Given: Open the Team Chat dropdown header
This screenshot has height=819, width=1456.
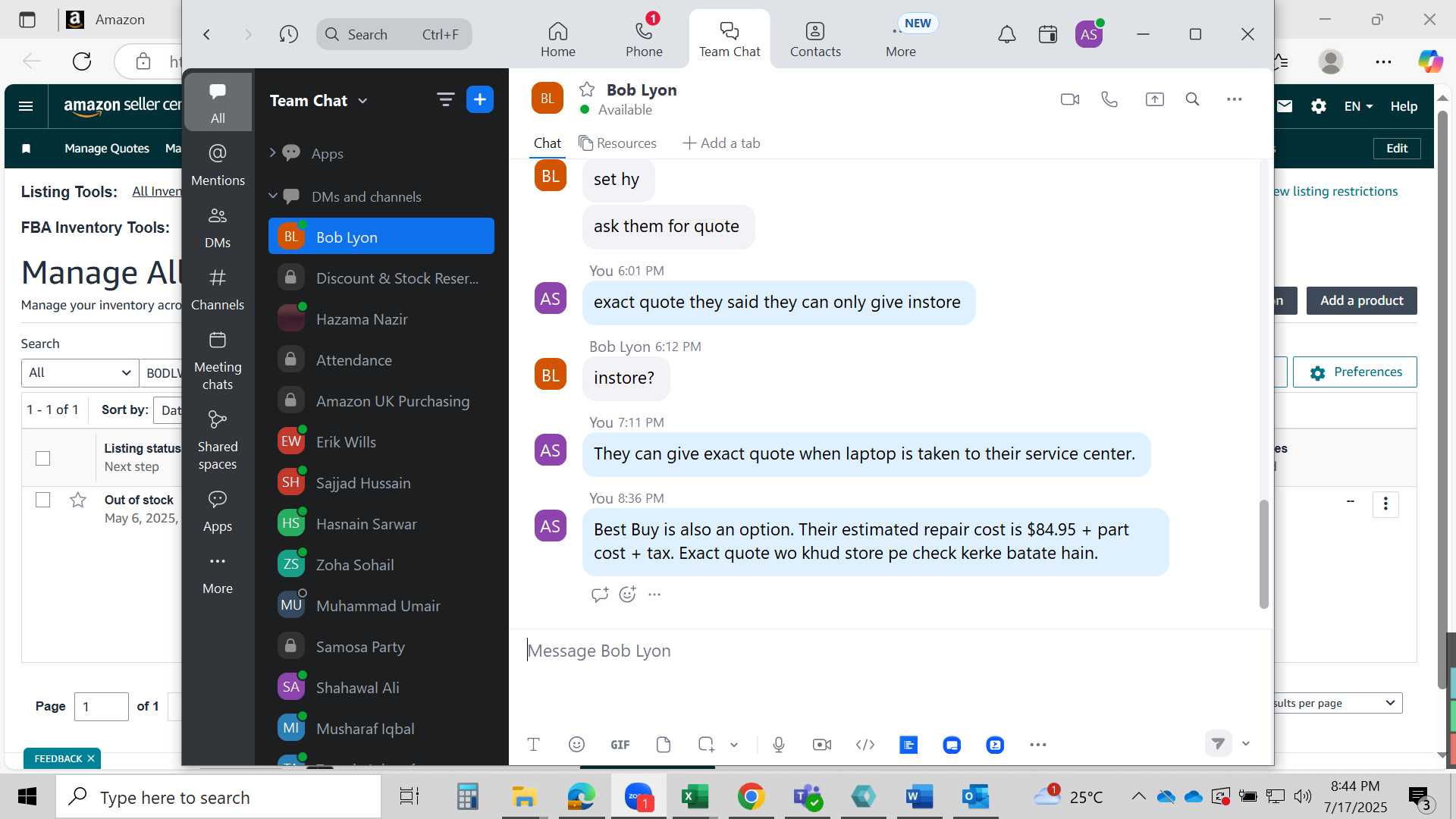Looking at the screenshot, I should point(318,100).
